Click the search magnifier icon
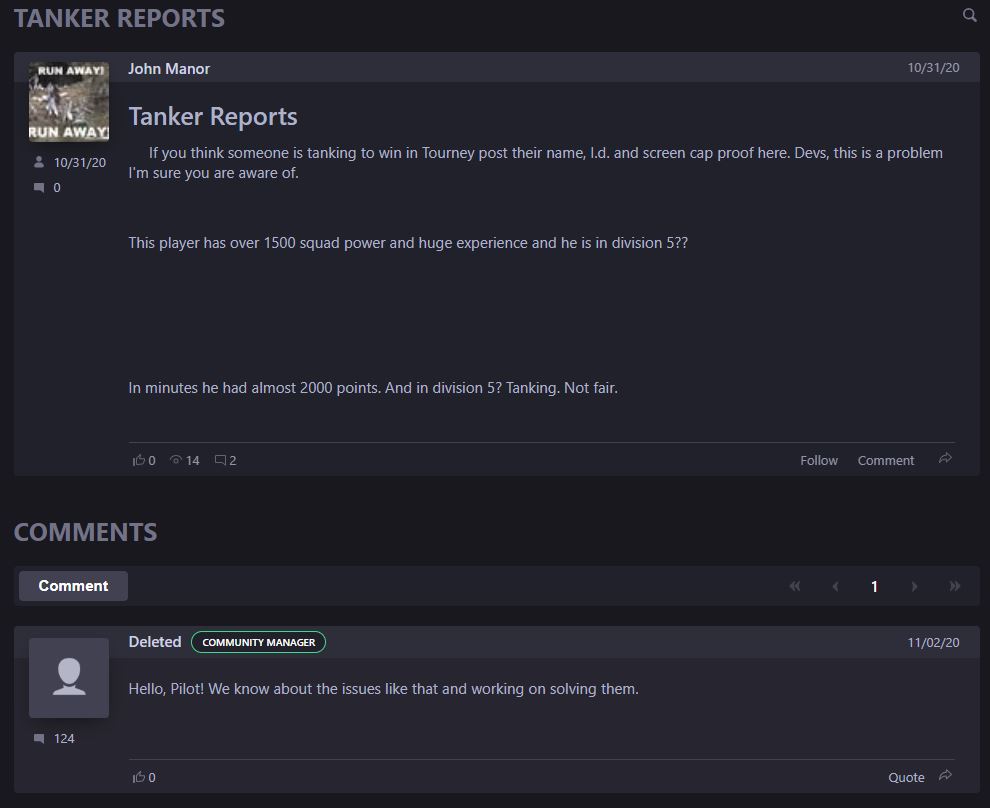The width and height of the screenshot is (990, 808). click(x=969, y=15)
